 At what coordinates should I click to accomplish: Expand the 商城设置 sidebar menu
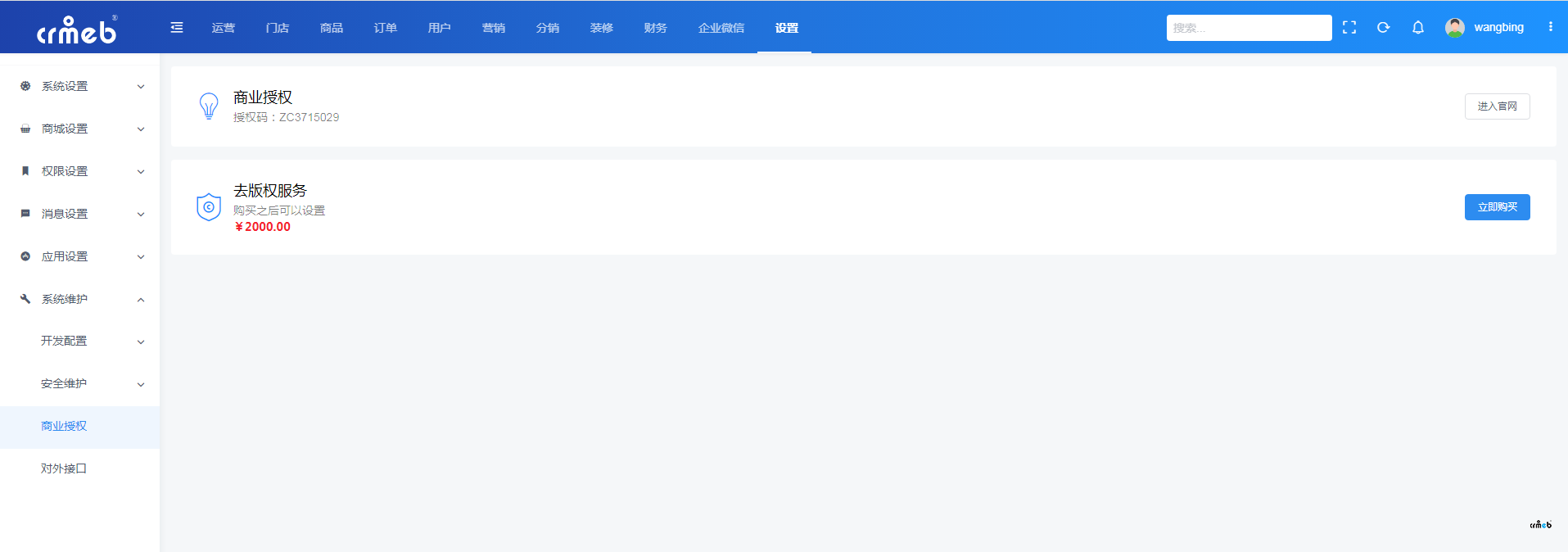80,129
